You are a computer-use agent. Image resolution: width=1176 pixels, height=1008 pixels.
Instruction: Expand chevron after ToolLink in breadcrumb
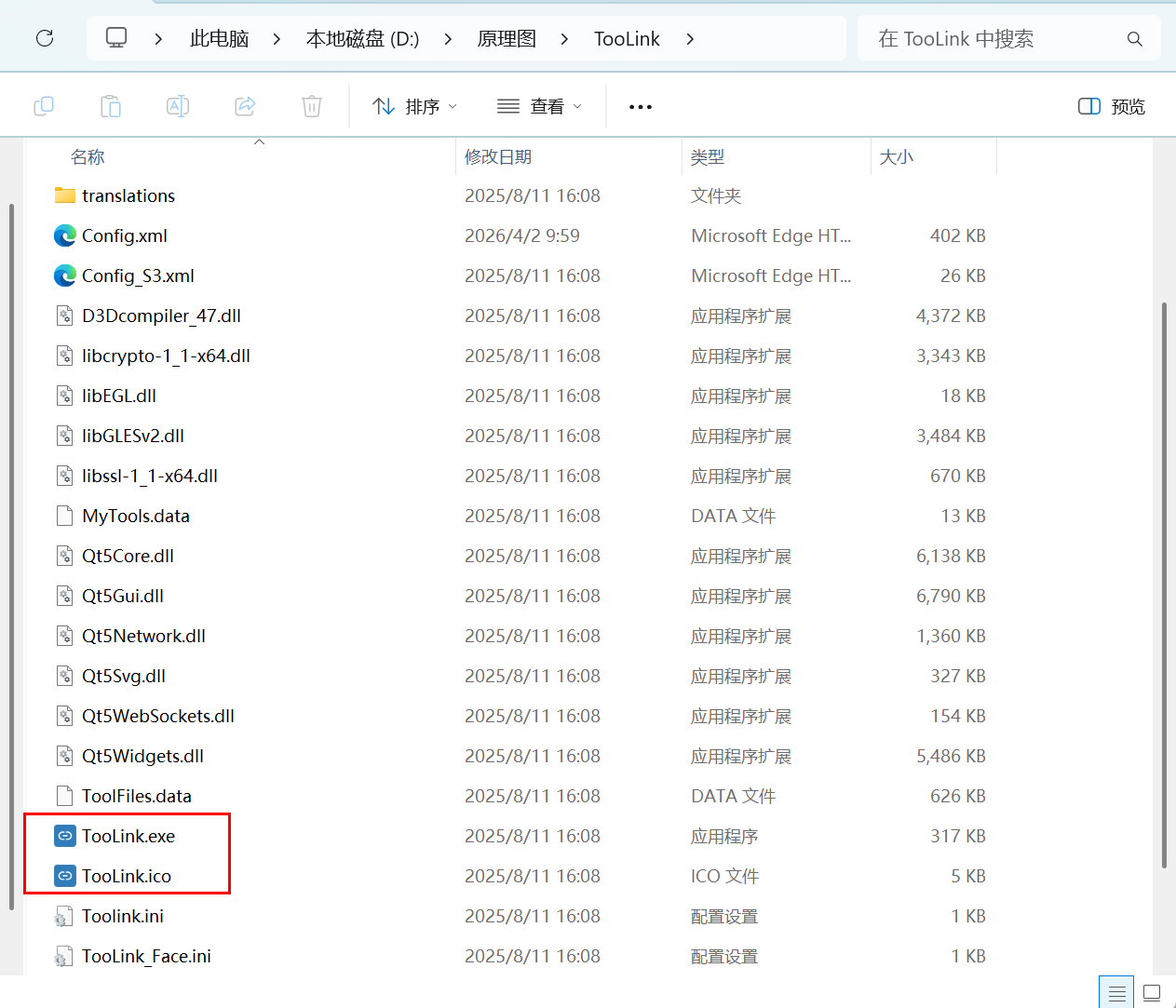coord(690,39)
